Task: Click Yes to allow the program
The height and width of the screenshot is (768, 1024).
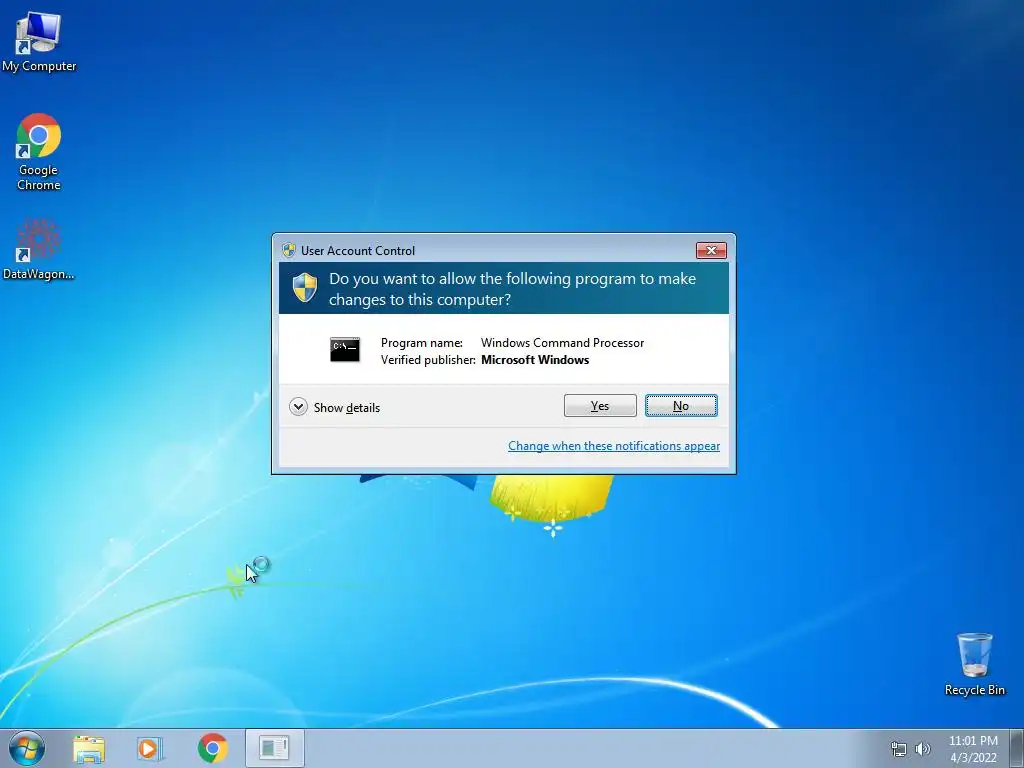Action: point(600,406)
